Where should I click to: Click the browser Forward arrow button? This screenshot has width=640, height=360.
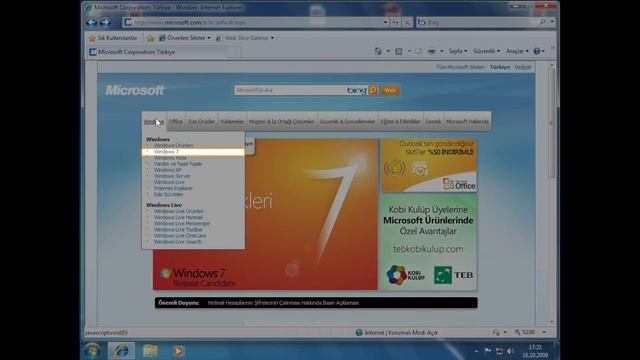pyautogui.click(x=105, y=22)
